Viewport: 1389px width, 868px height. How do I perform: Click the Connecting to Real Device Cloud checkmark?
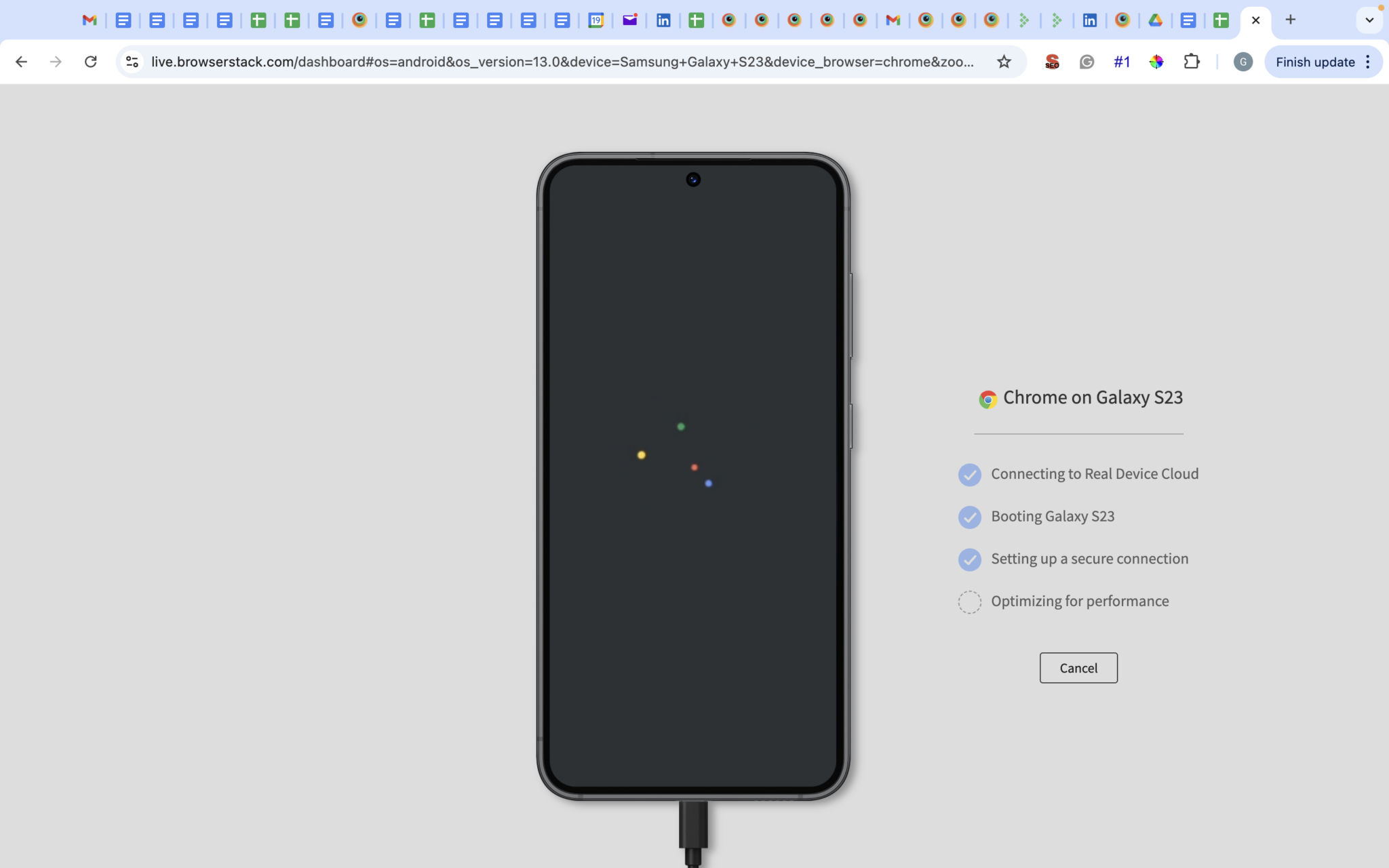[969, 475]
